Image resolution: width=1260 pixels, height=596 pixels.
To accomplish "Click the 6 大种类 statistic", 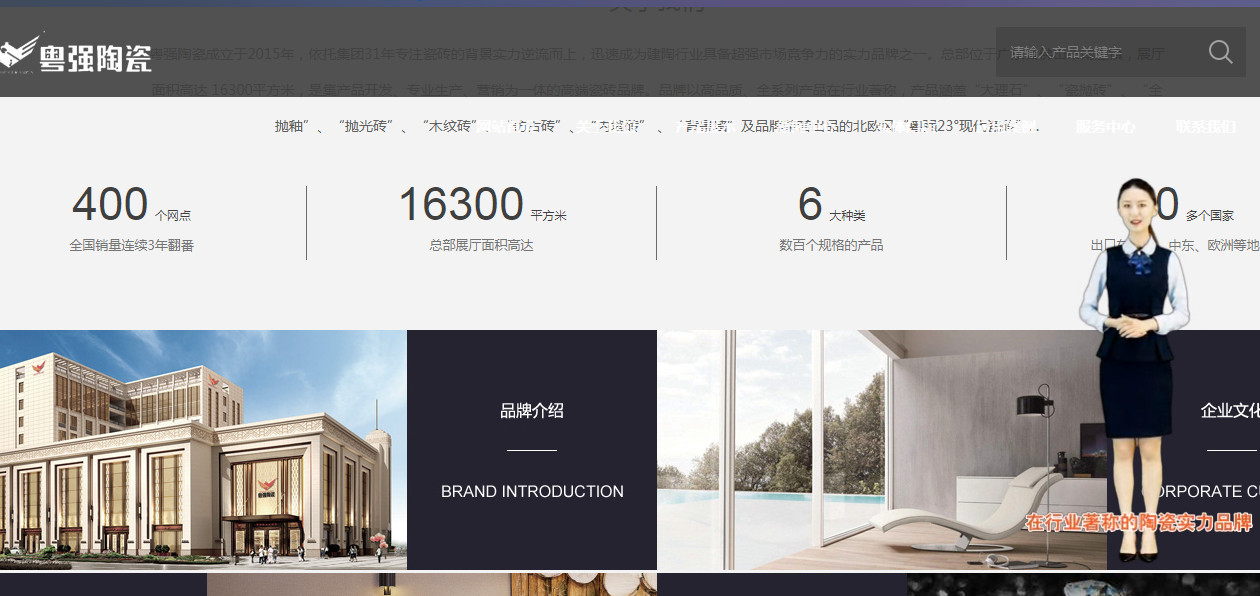I will point(831,205).
